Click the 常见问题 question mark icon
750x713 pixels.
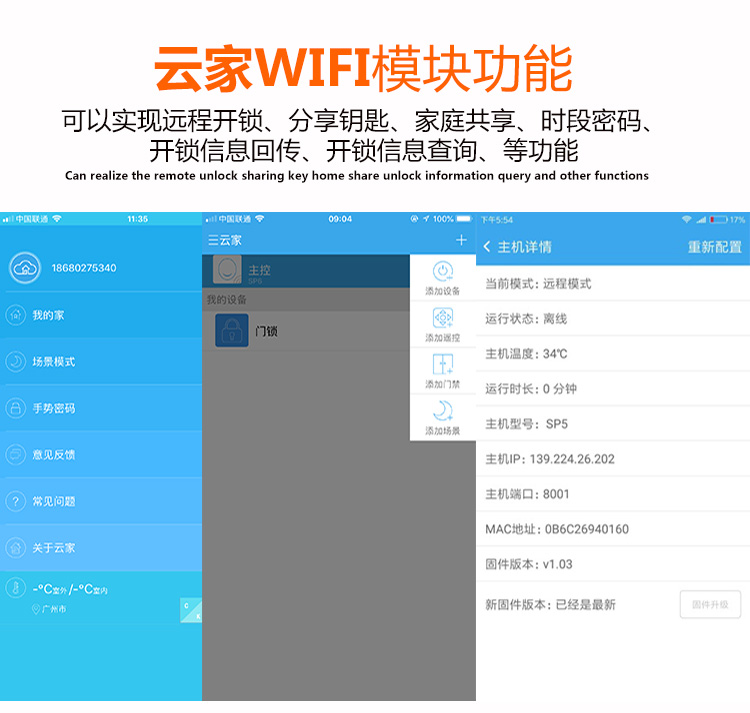pos(16,501)
